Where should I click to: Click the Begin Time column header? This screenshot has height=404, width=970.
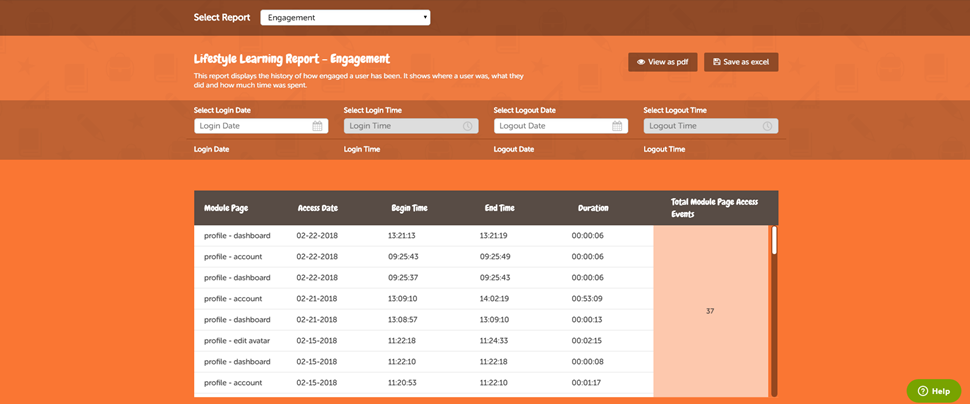409,208
